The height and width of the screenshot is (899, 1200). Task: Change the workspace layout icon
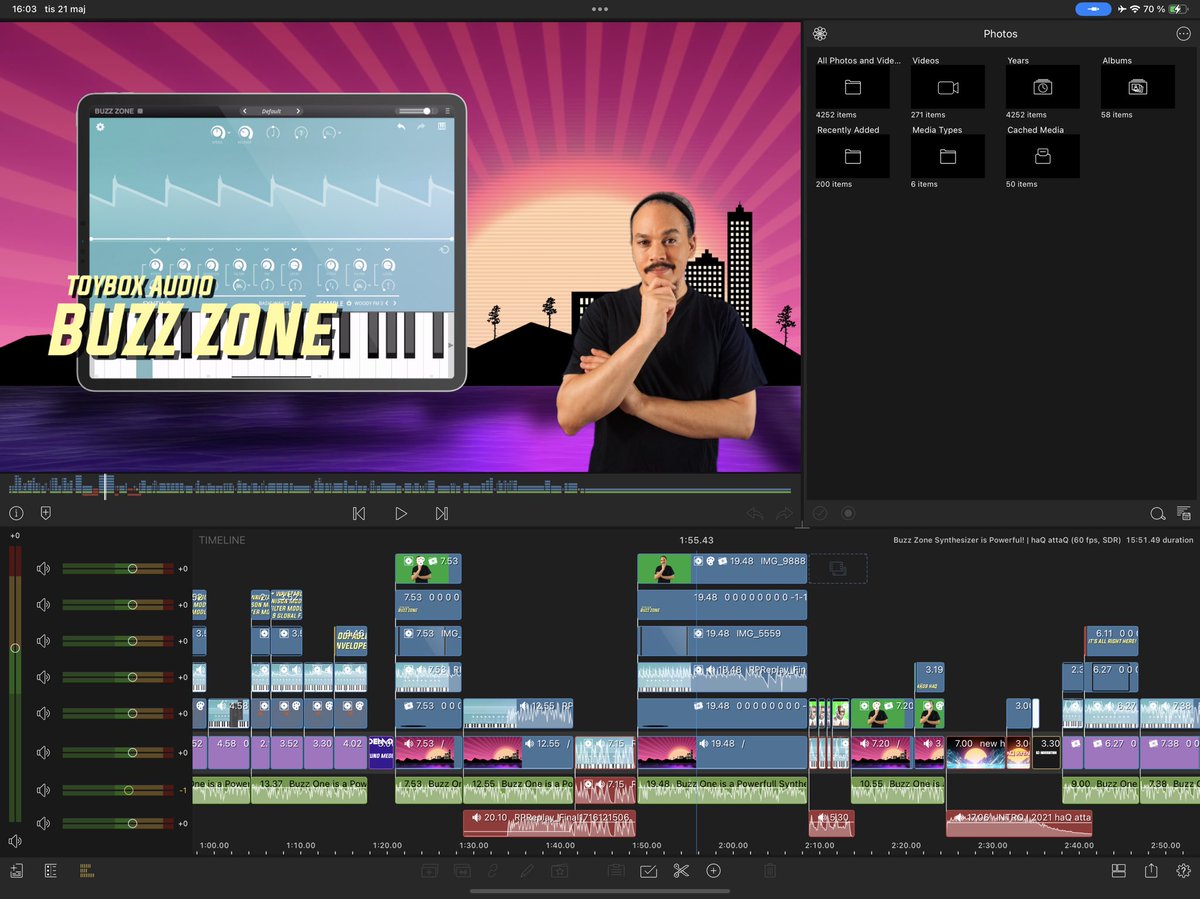tap(1119, 871)
